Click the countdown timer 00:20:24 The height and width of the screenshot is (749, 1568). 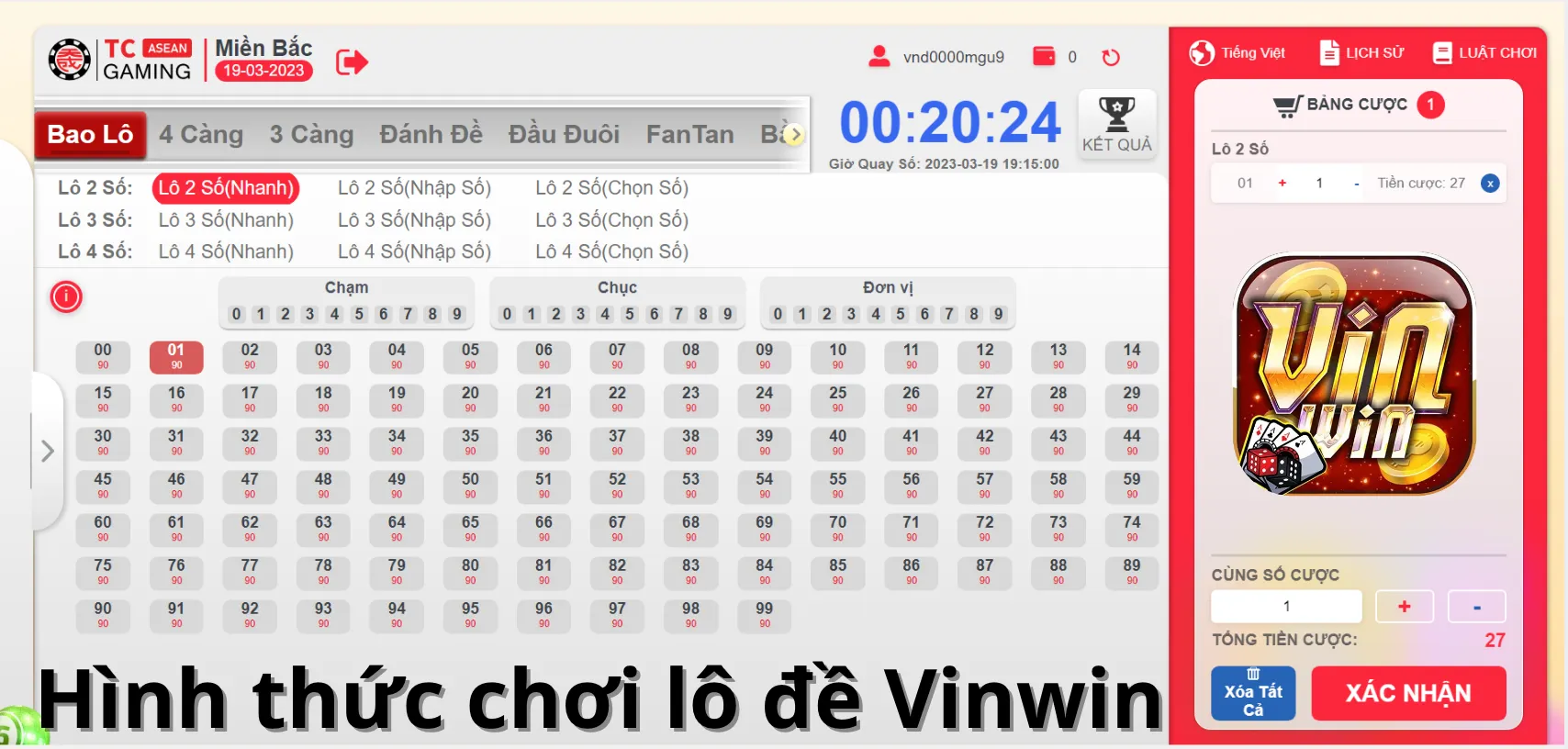click(x=950, y=123)
